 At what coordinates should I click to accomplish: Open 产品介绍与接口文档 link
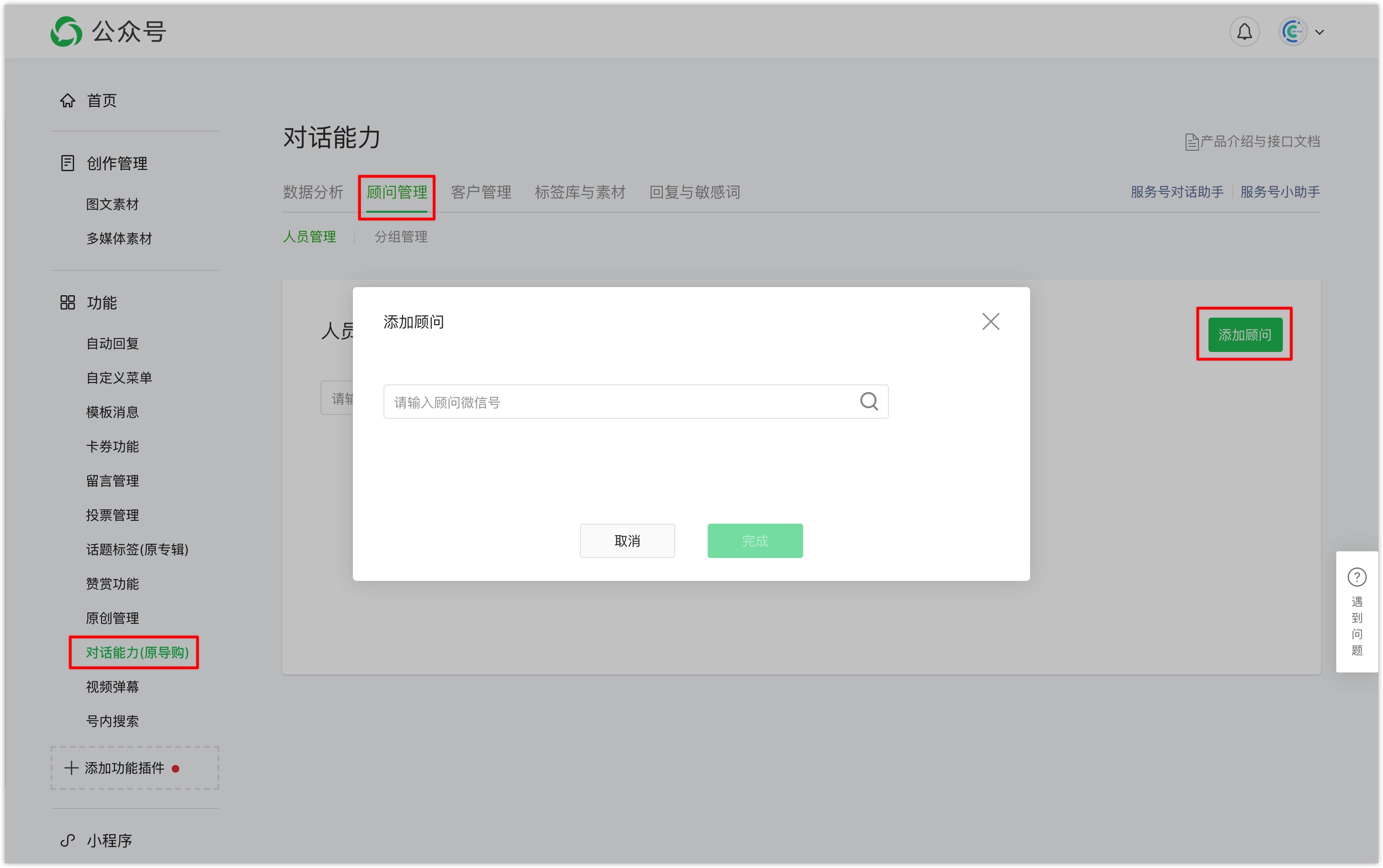tap(1259, 141)
